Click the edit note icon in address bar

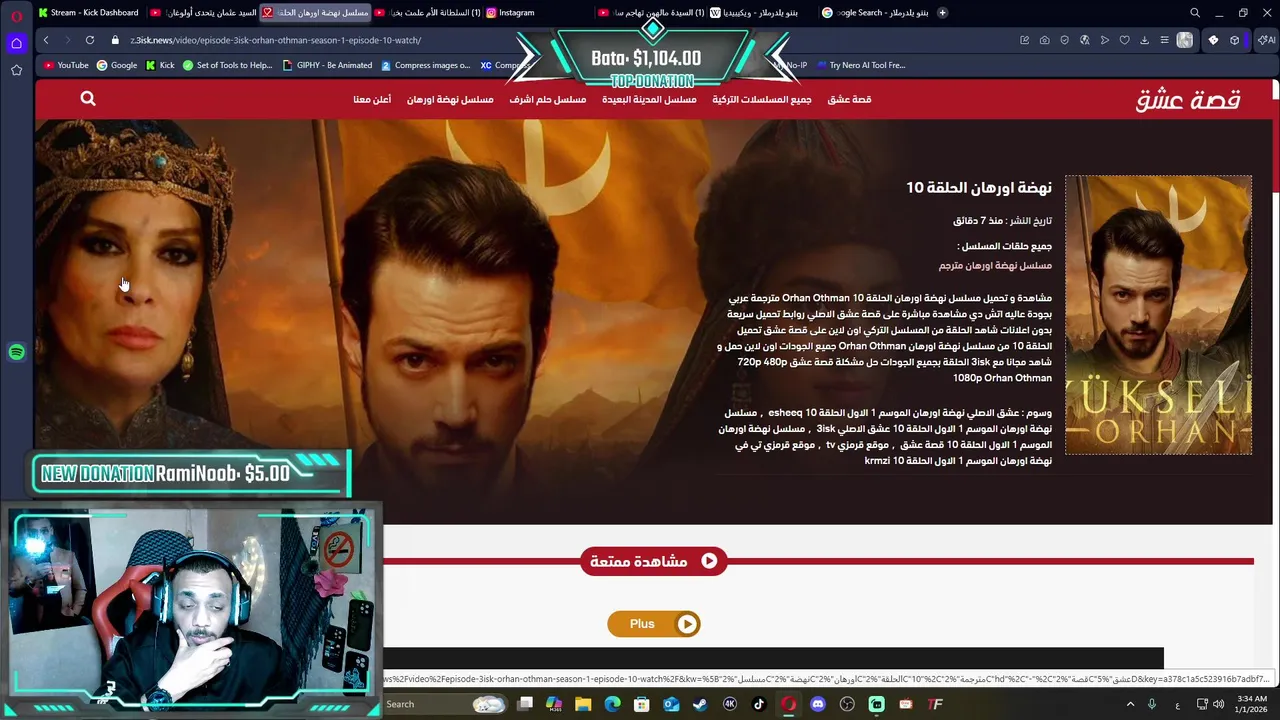[1024, 40]
